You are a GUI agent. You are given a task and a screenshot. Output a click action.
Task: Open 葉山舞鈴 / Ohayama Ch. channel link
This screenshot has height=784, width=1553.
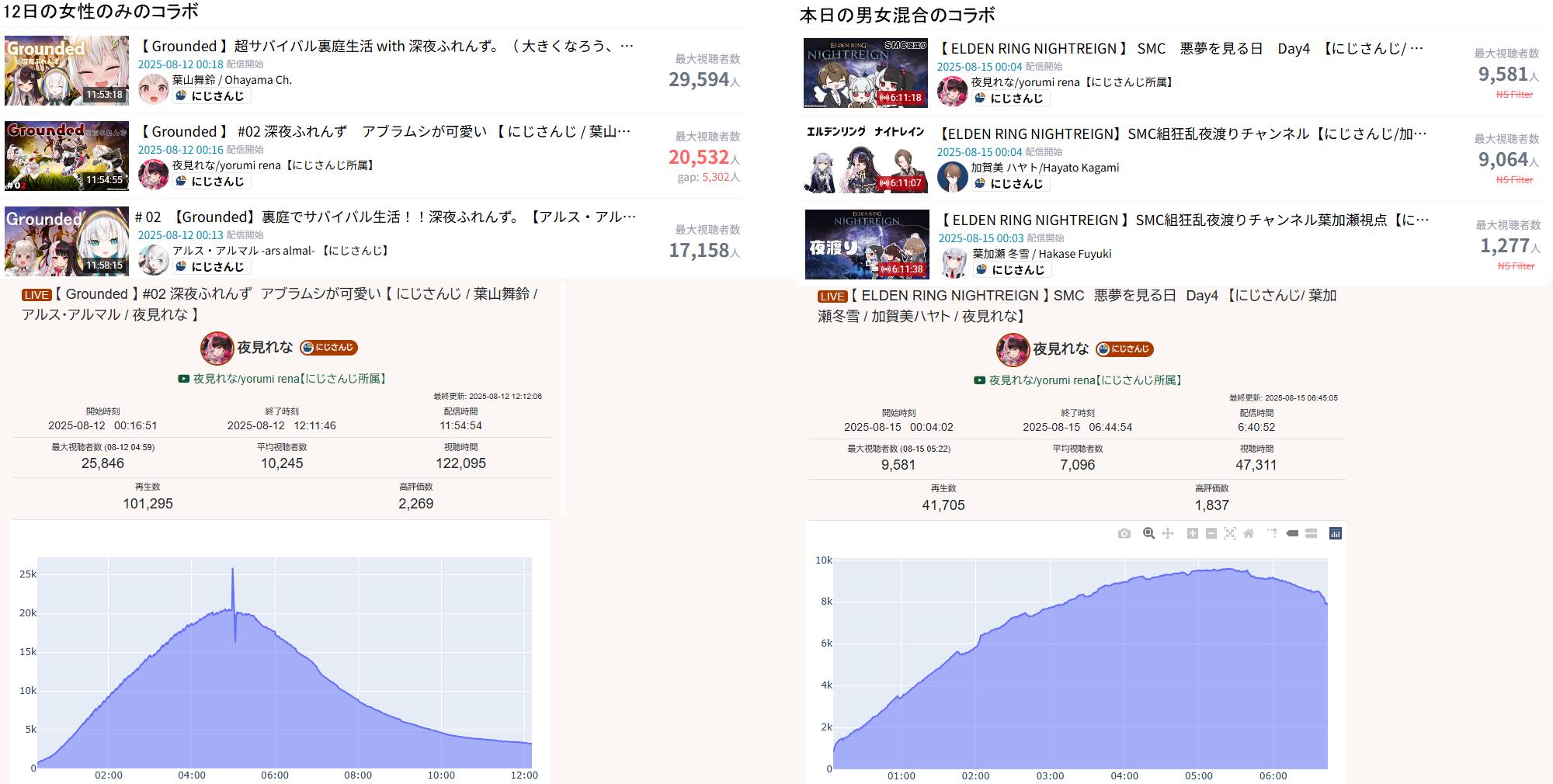231,80
